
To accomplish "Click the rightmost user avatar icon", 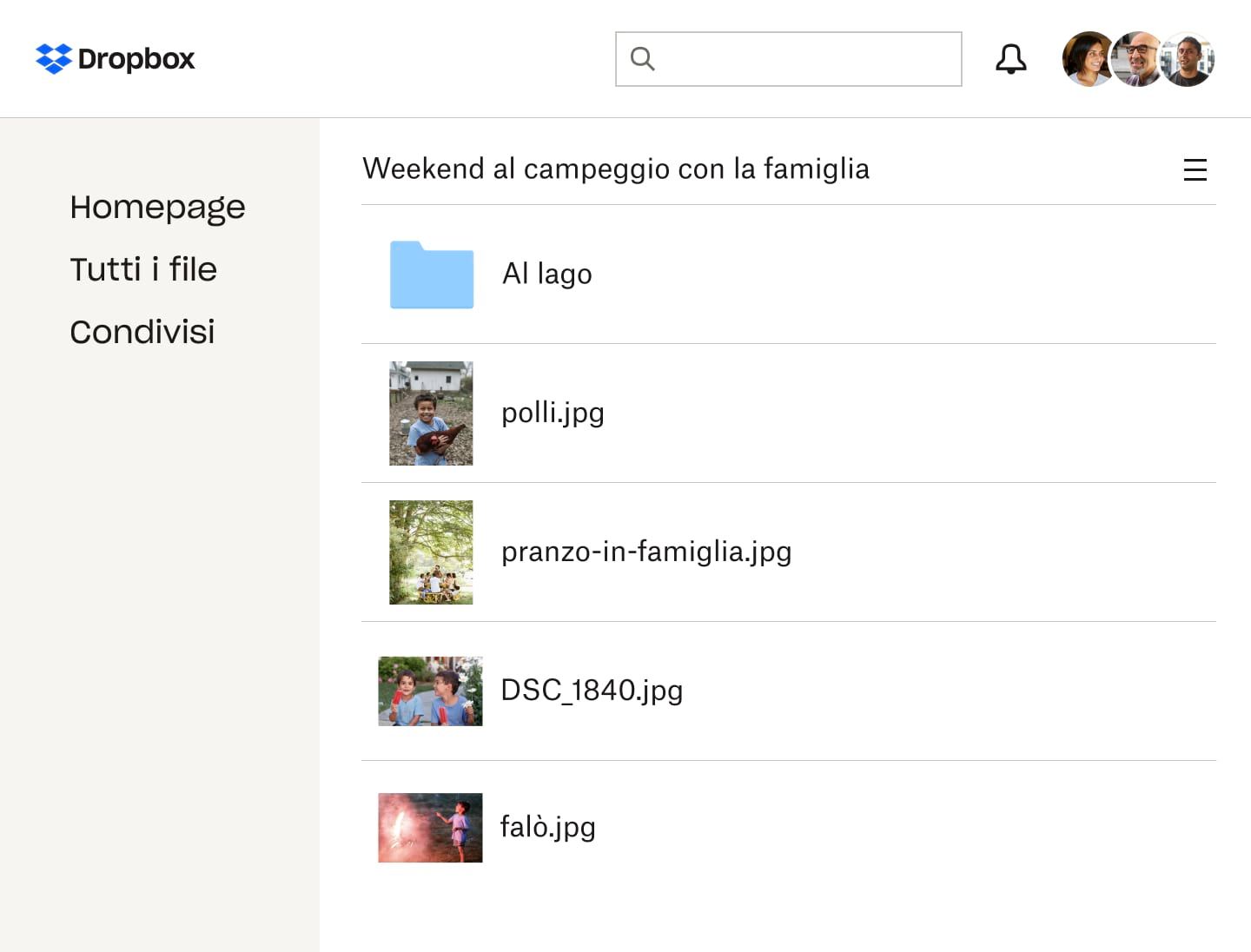I will click(x=1188, y=58).
